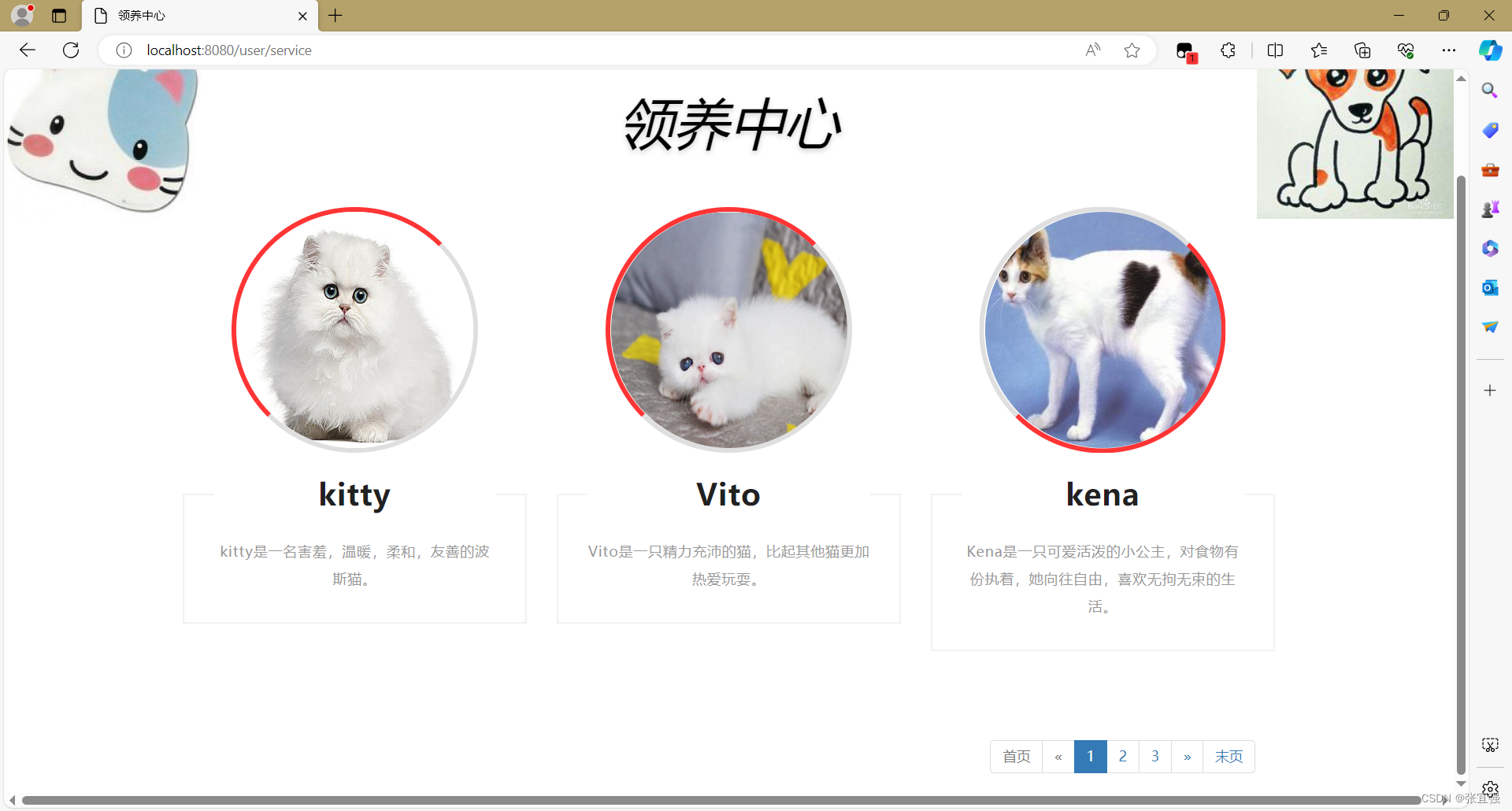The image size is (1512, 811).
Task: Add this page to favorites
Action: [1132, 50]
